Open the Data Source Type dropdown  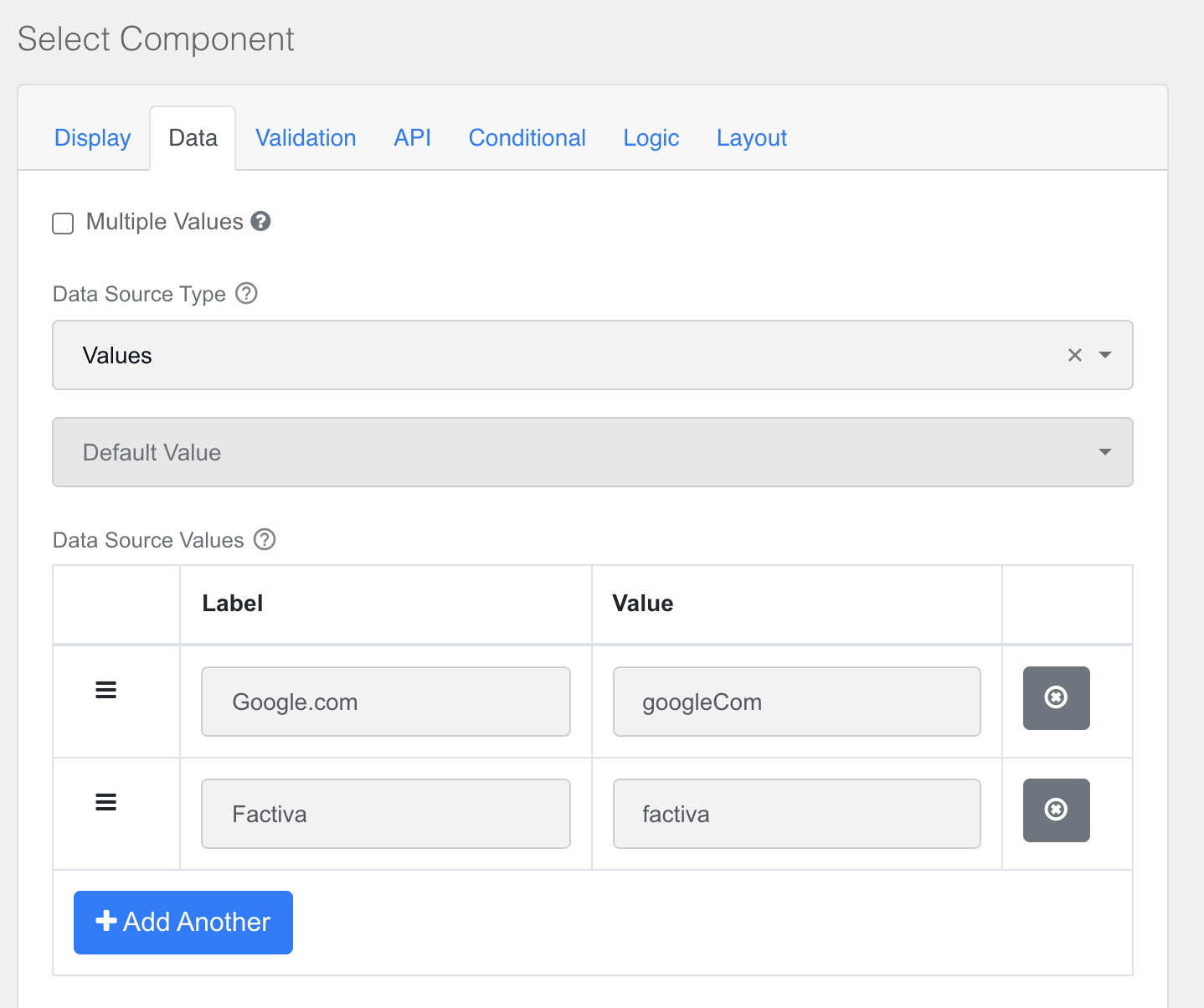[593, 355]
